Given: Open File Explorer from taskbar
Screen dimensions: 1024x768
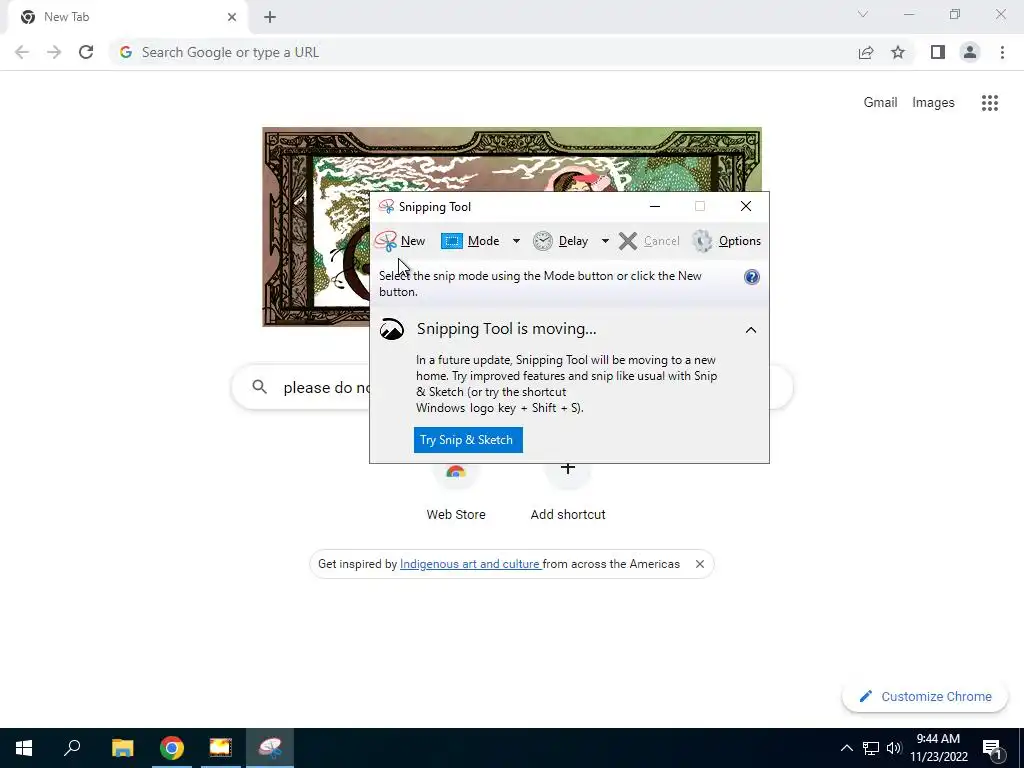Looking at the screenshot, I should pyautogui.click(x=123, y=748).
